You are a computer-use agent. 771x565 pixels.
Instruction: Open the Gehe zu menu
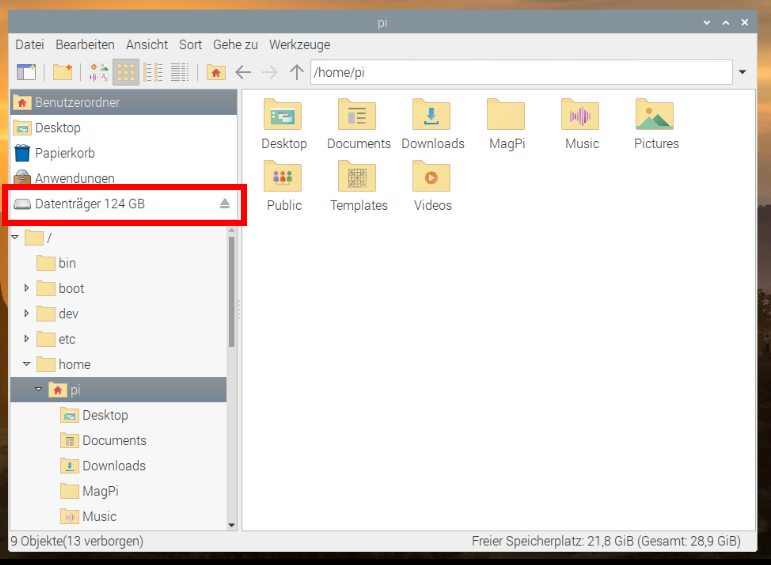(x=235, y=45)
